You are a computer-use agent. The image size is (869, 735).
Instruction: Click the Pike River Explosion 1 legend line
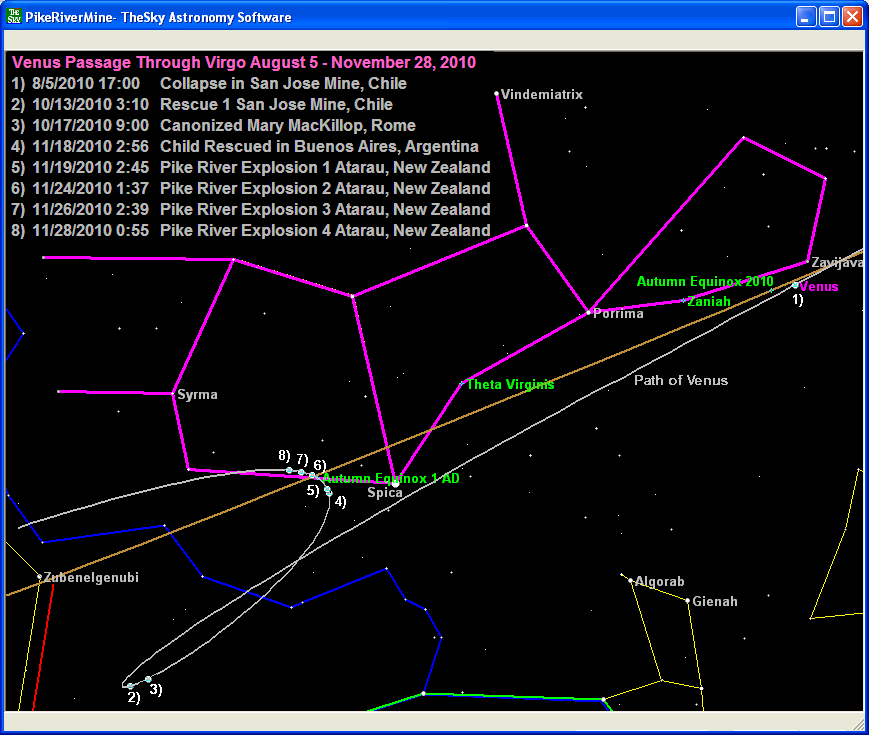(x=325, y=167)
